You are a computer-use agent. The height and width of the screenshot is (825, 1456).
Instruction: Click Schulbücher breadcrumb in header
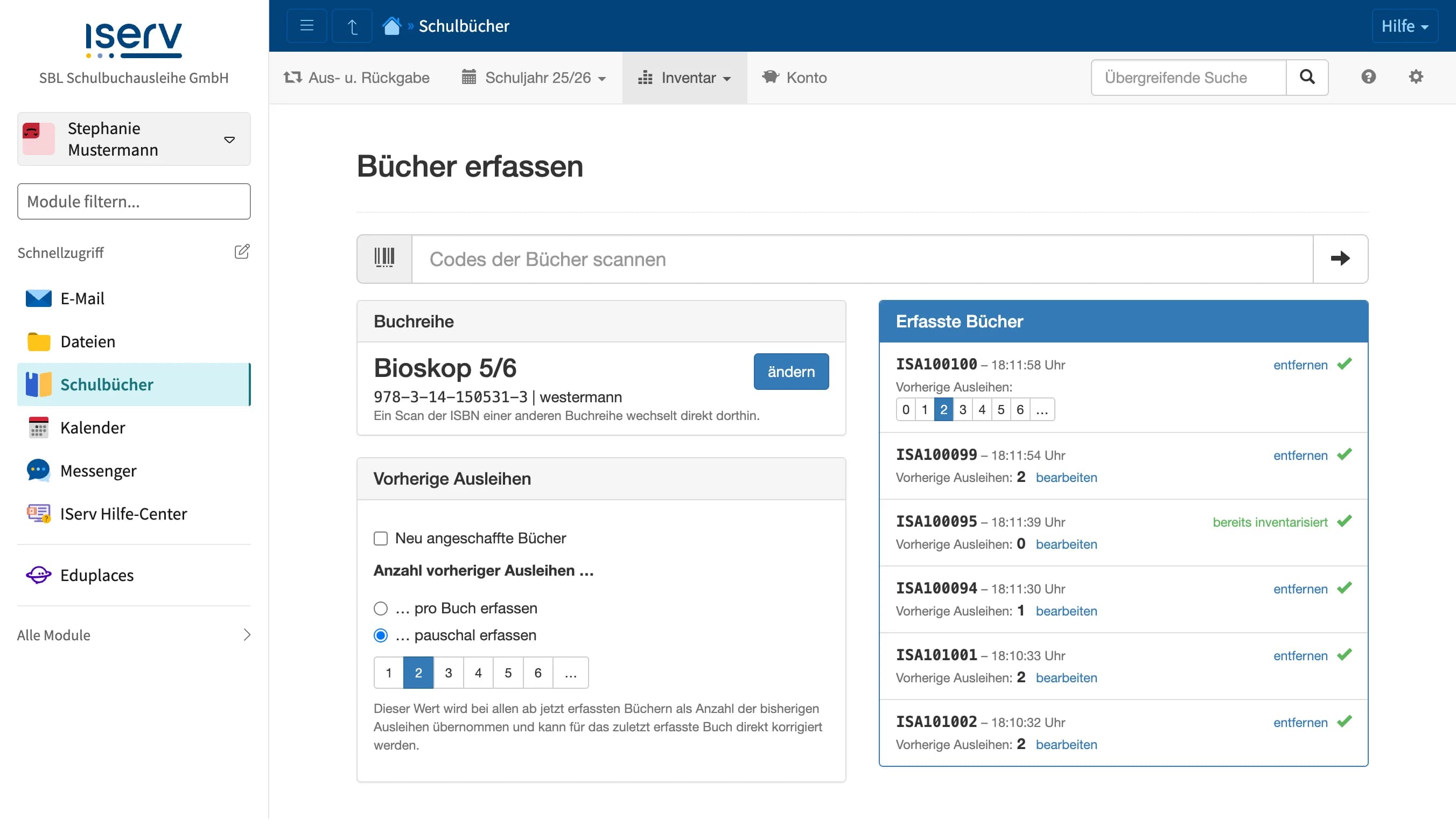point(464,26)
